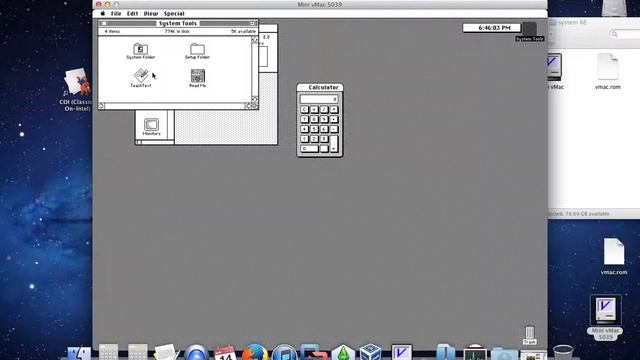The height and width of the screenshot is (360, 640).
Task: Open iTunes from the Dock
Action: pyautogui.click(x=284, y=353)
